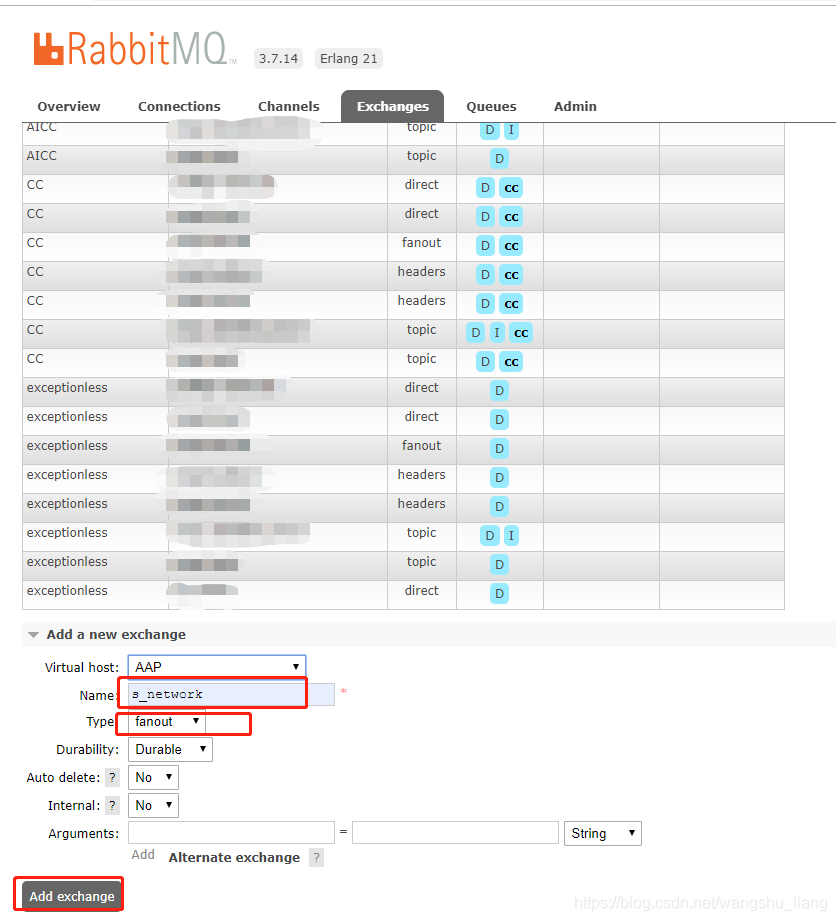Click the CC badge on the first CC direct exchange

click(x=511, y=188)
